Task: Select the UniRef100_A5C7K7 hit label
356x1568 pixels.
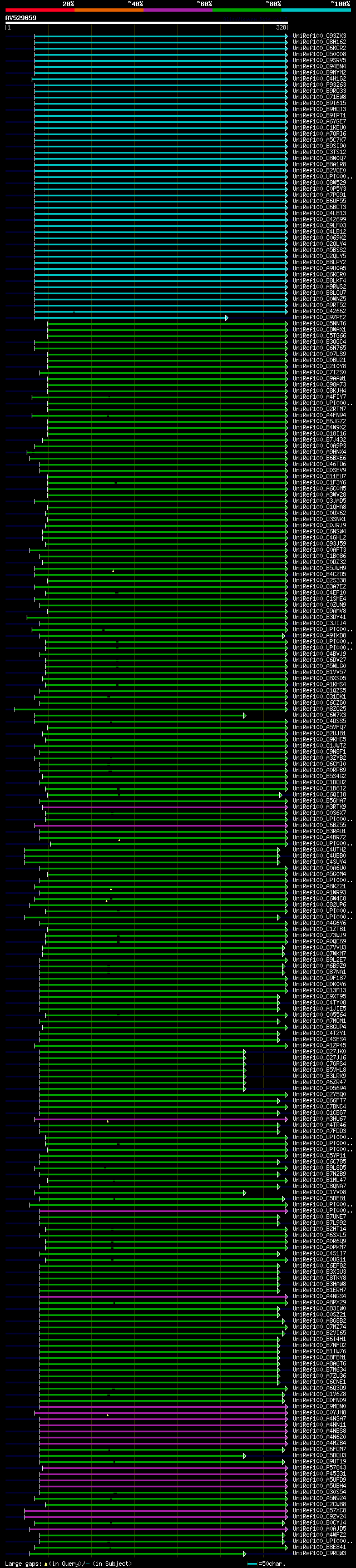Action: 319,140
